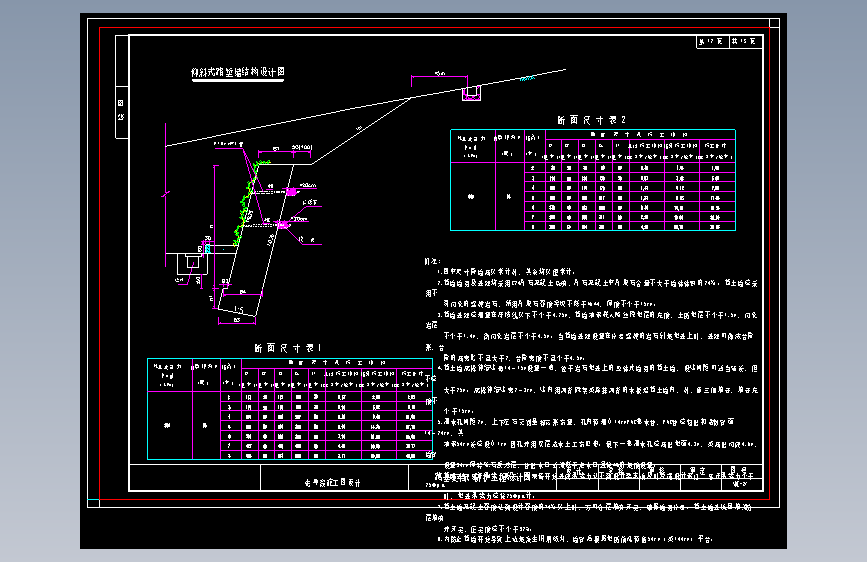Click the rectangular ditch symbol at wall toe
This screenshot has width=867, height=562.
click(x=192, y=263)
